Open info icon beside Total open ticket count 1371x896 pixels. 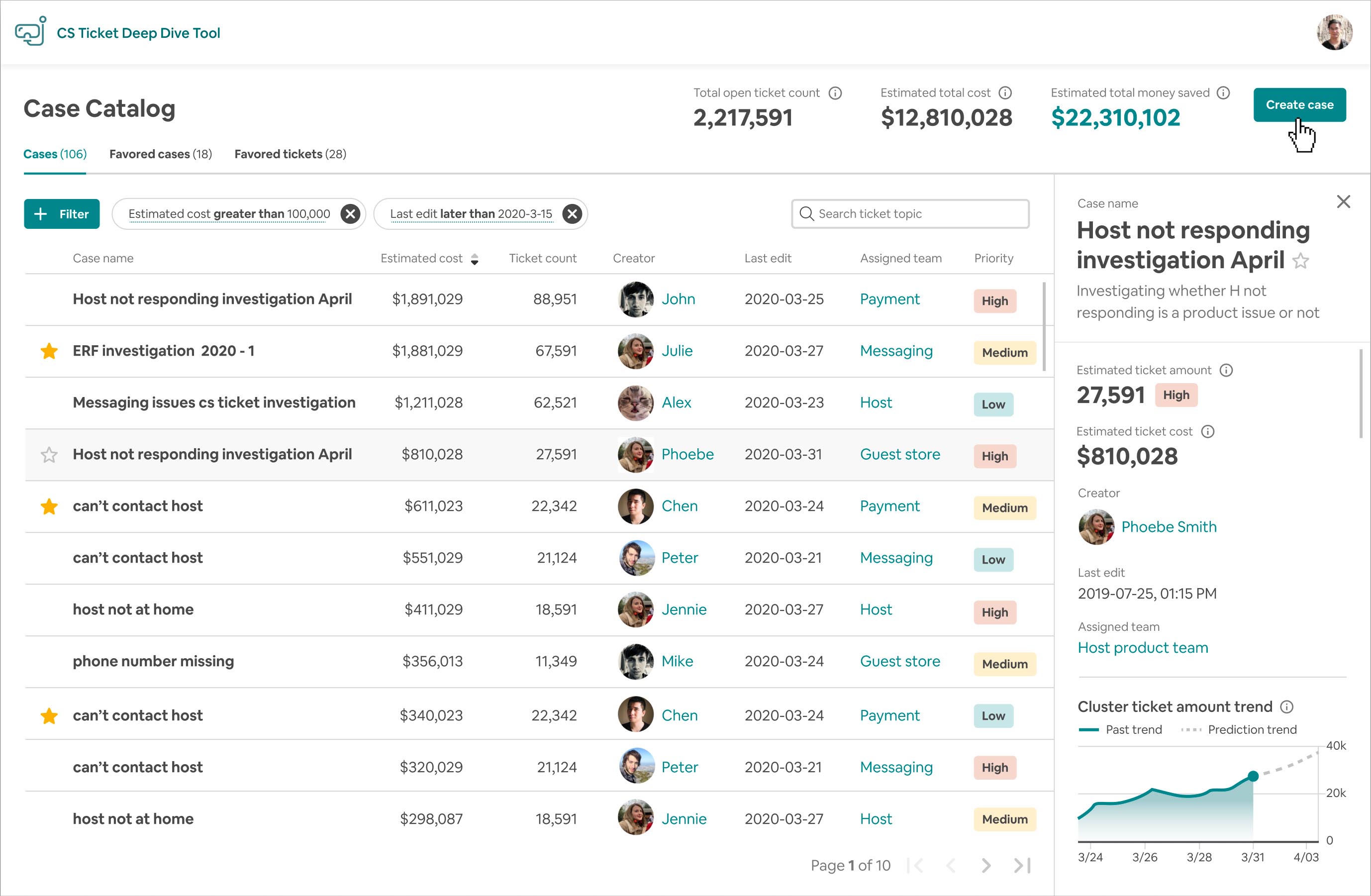coord(835,93)
